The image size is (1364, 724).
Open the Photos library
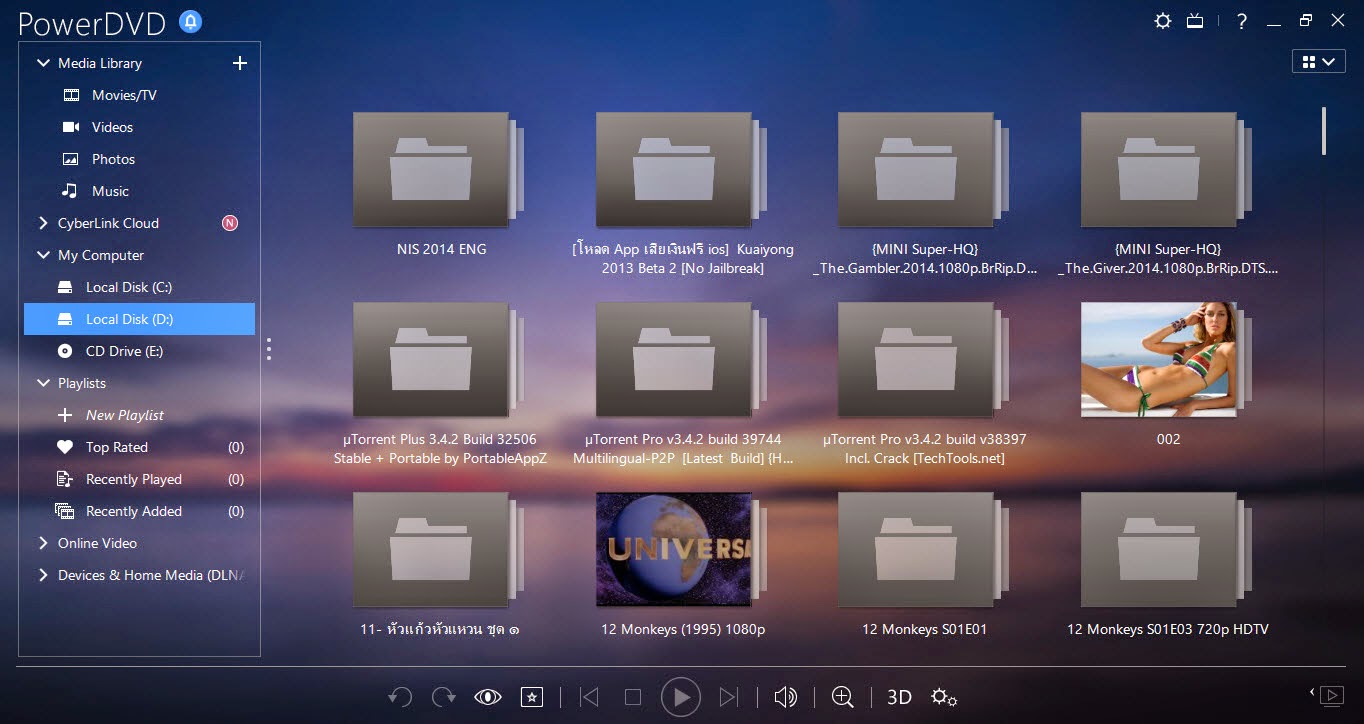(113, 159)
